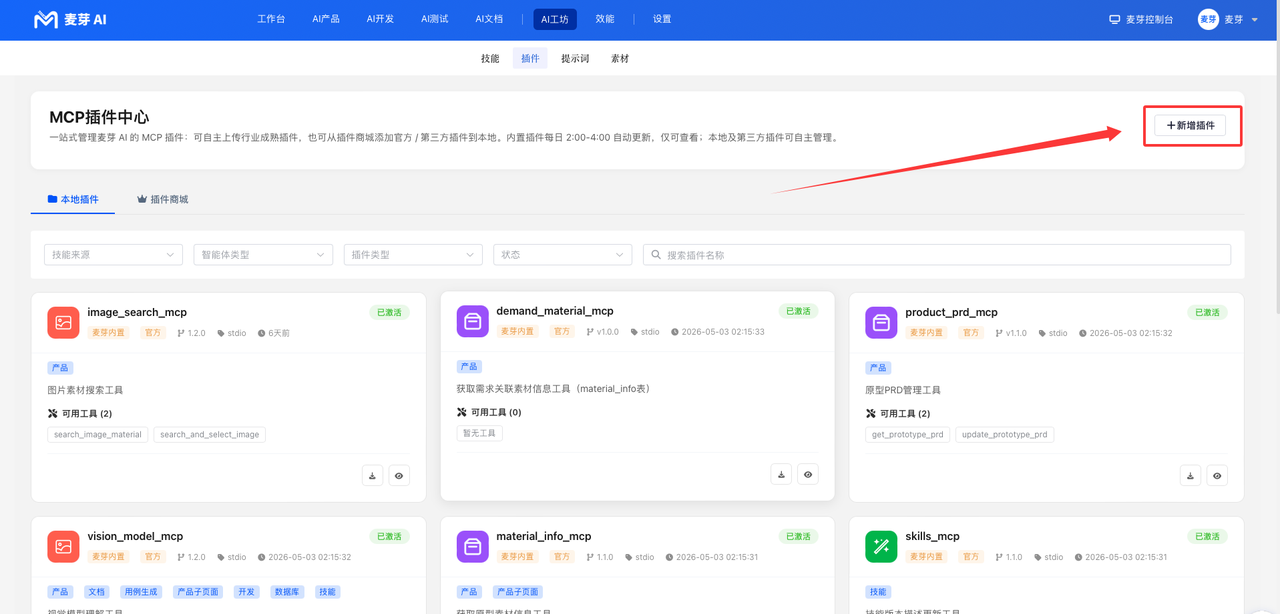Click the demand_material_mcp plugin title

pyautogui.click(x=555, y=311)
